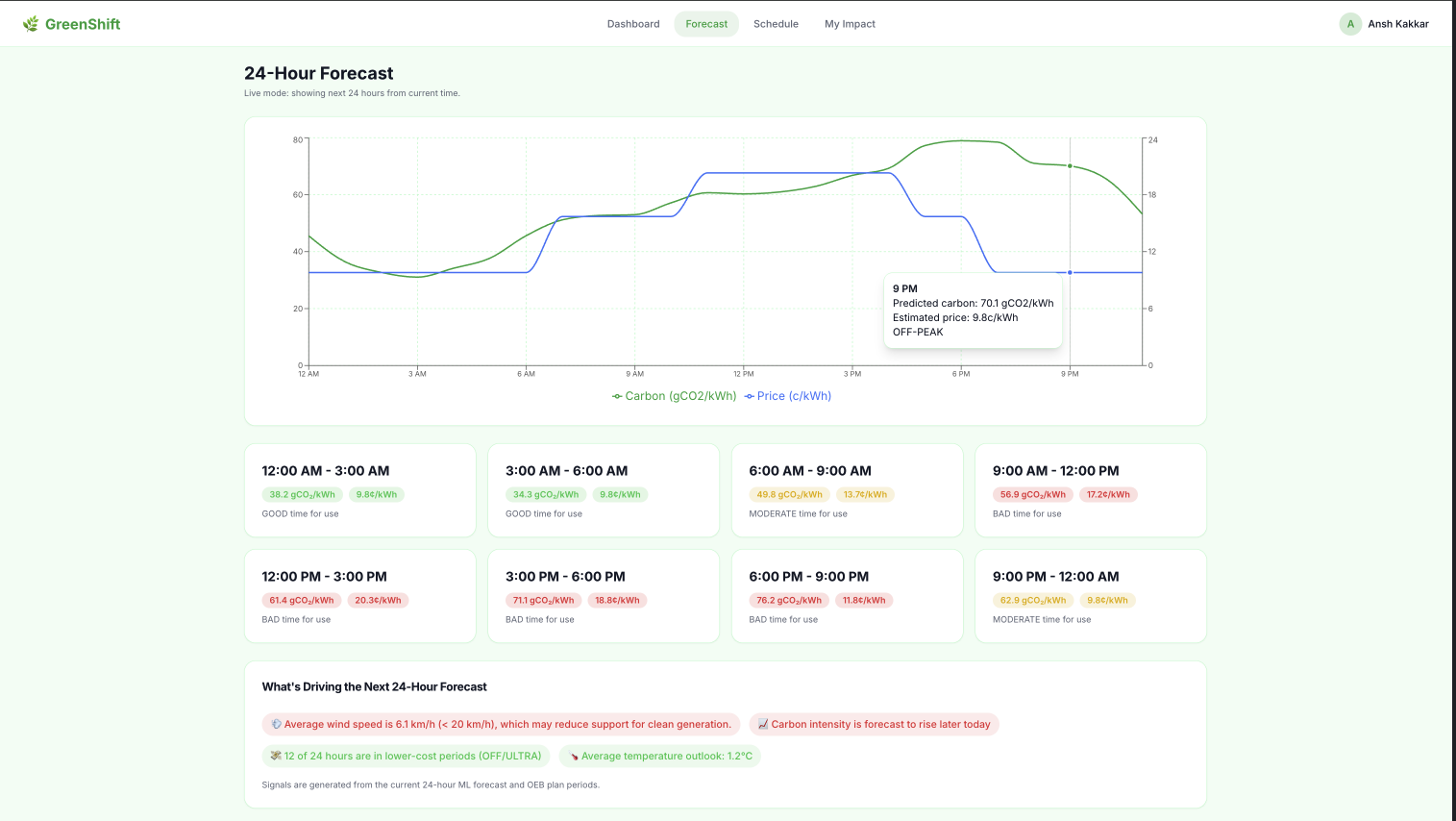Click the 9.8¢/kWh badge in 3:00 AM card
Viewport: 1456px width, 821px height.
620,495
